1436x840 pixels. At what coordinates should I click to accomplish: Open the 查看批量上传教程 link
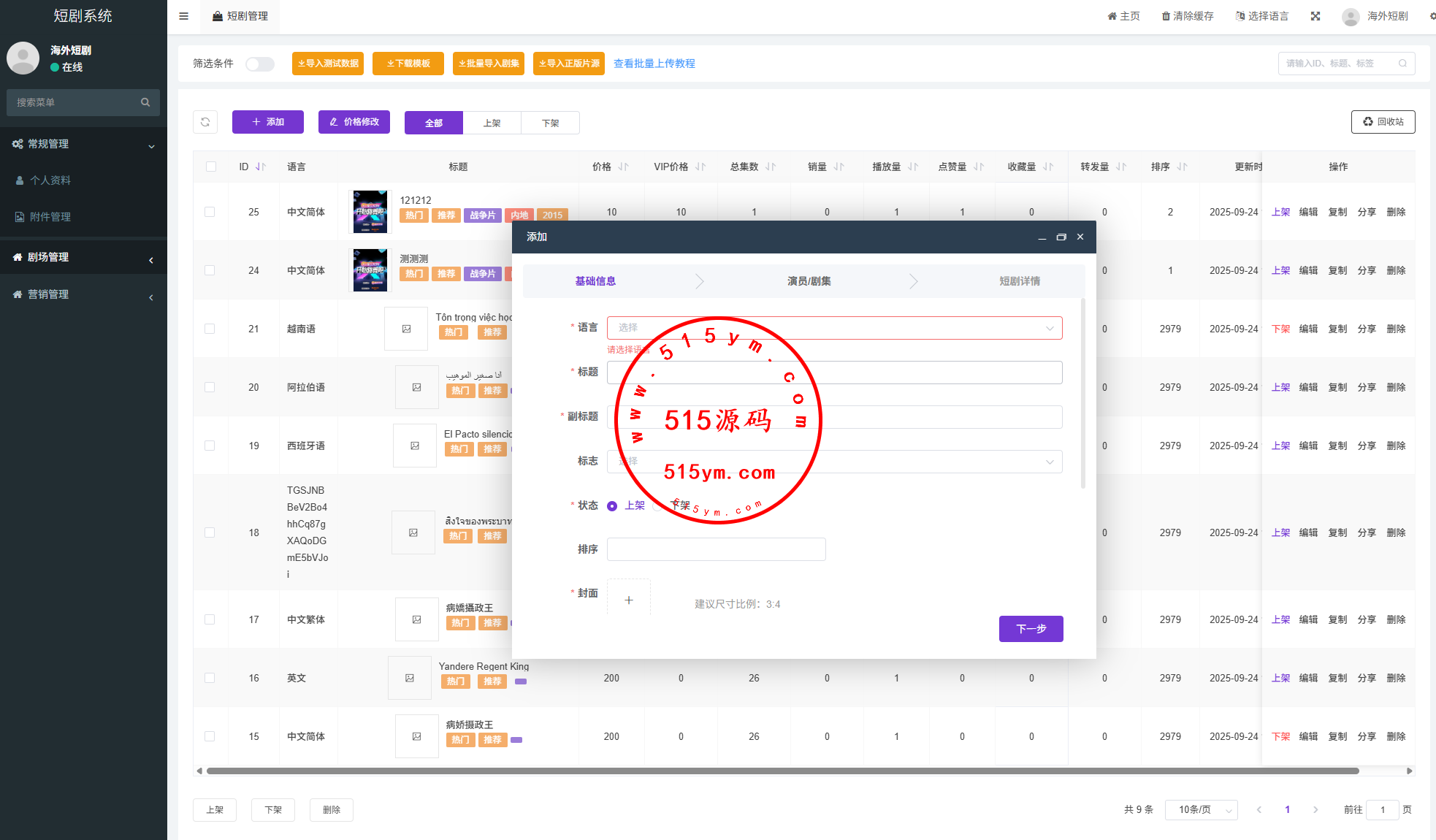(x=654, y=64)
